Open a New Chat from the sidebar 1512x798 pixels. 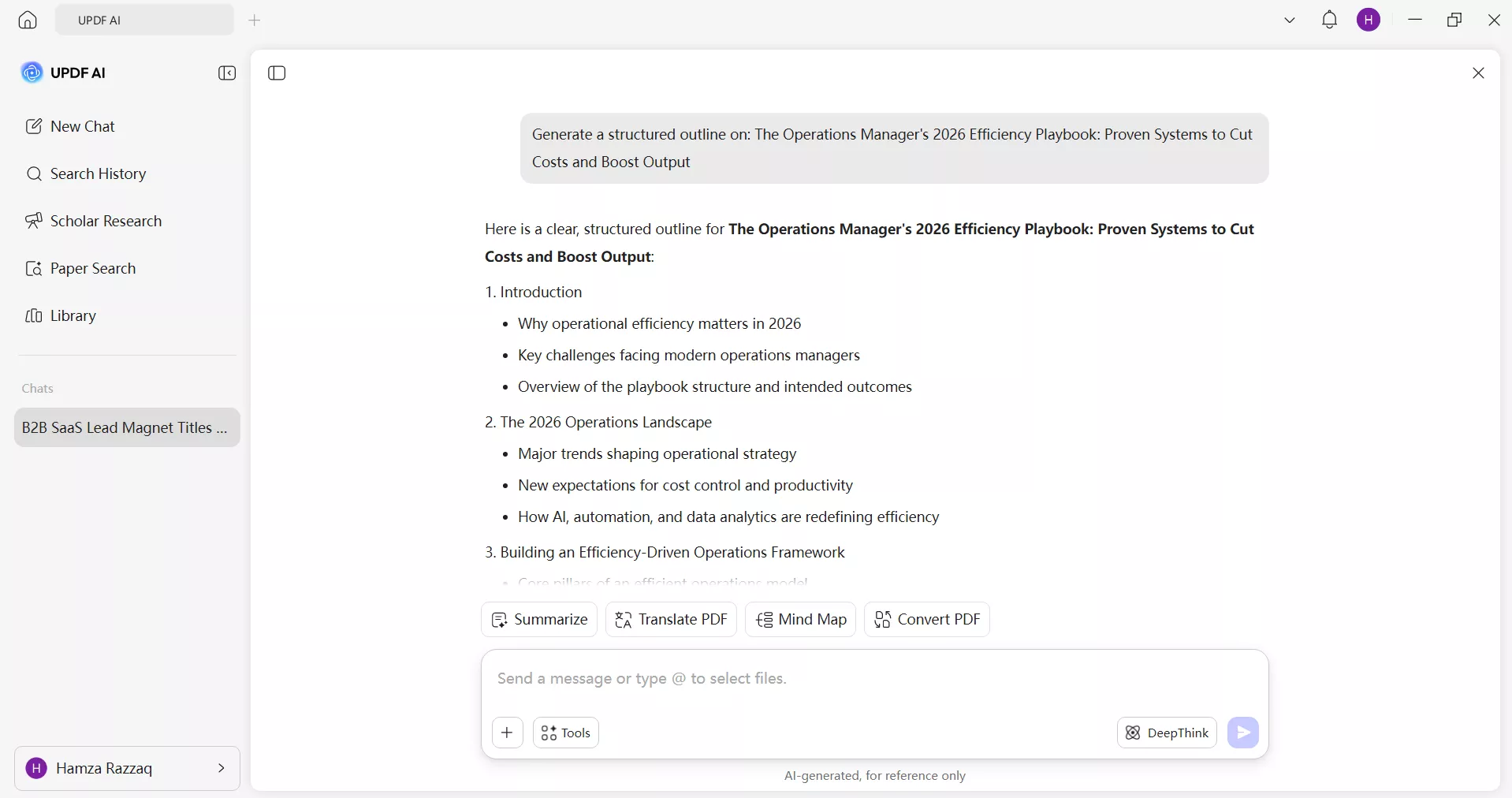(x=82, y=126)
